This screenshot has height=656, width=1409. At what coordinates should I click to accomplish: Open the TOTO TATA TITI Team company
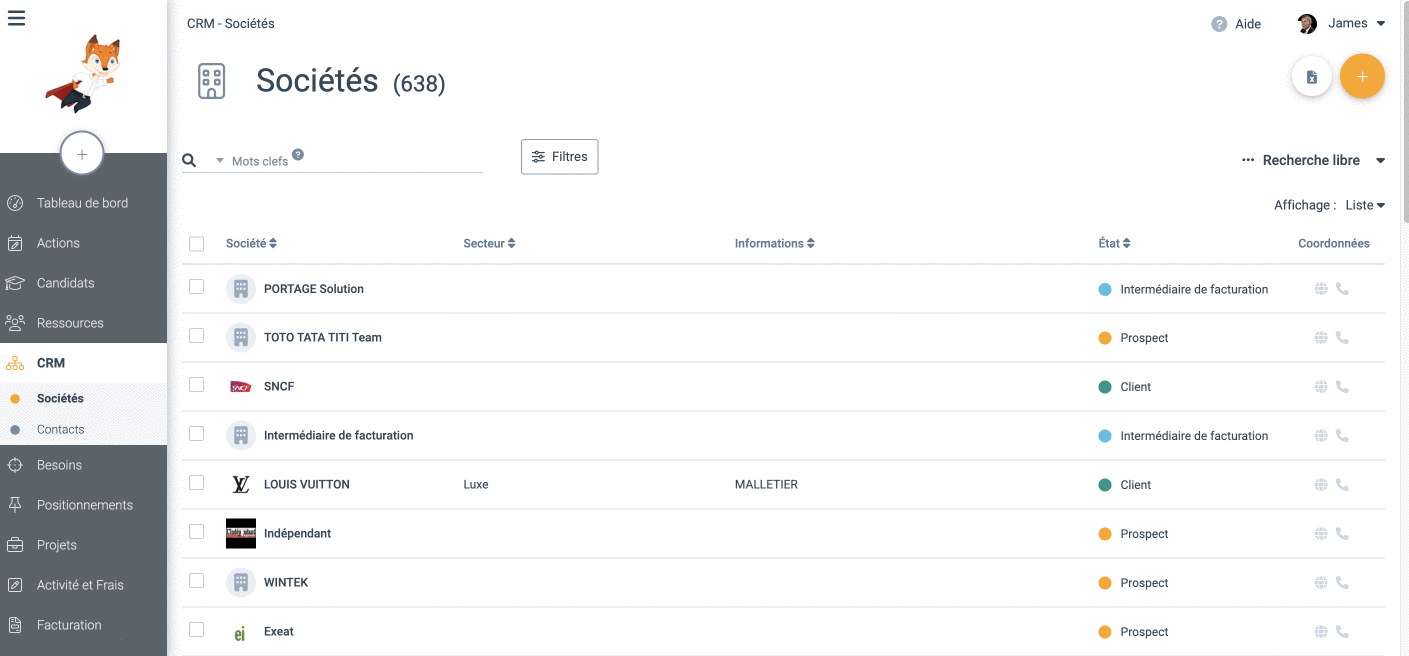click(322, 338)
